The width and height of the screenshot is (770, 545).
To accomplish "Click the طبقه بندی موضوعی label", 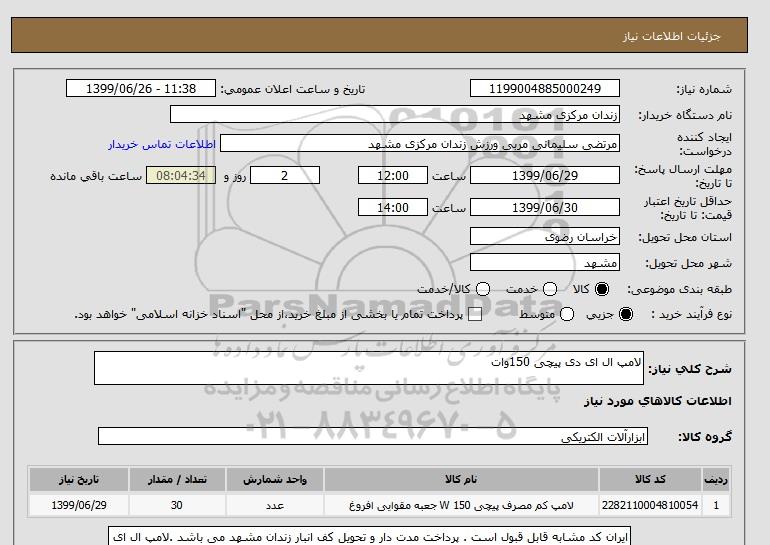I will coord(680,290).
